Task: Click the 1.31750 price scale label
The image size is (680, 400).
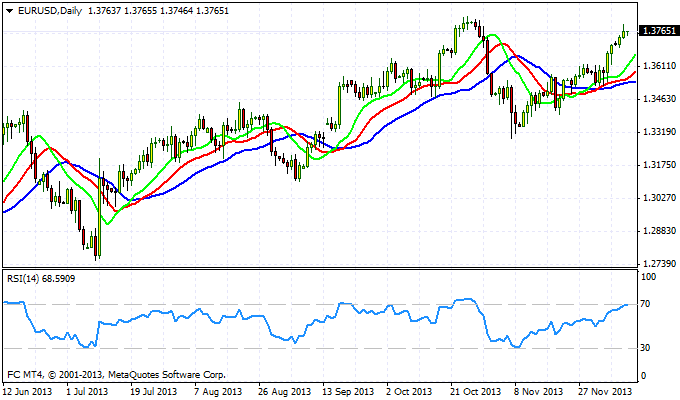Action: (660, 164)
